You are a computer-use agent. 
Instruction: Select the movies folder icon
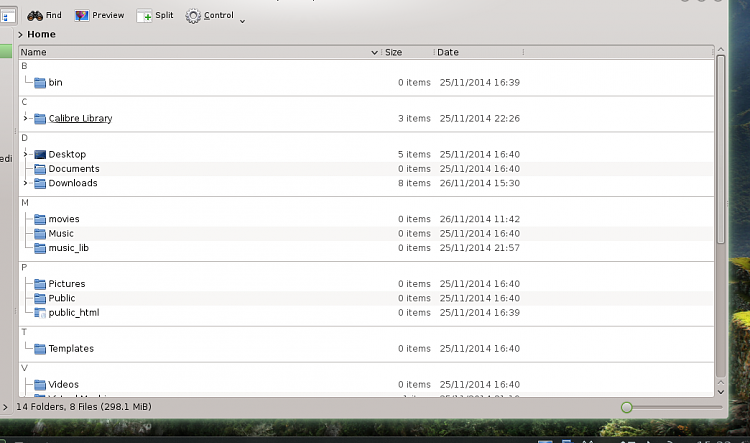(40, 219)
